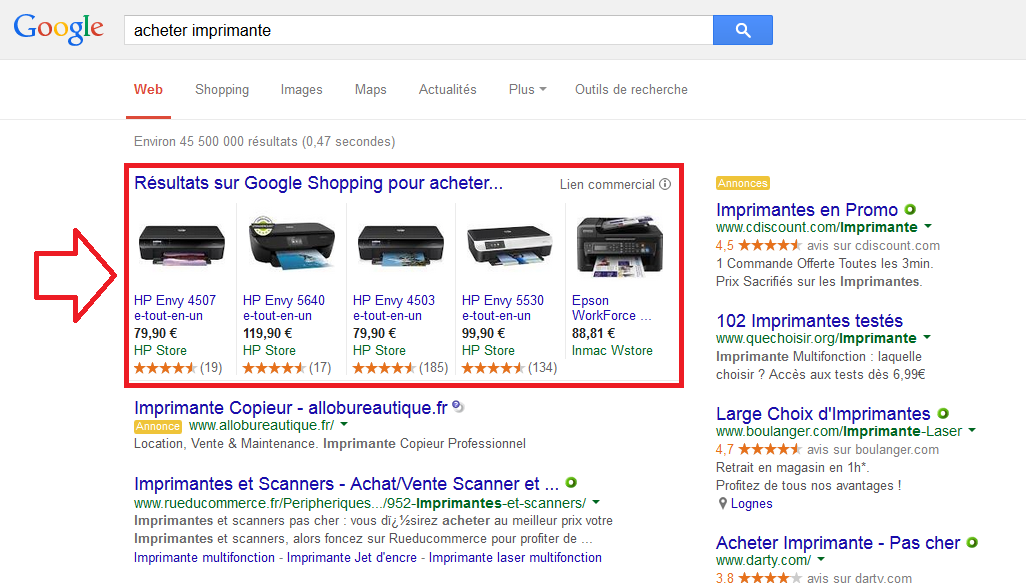Image resolution: width=1026 pixels, height=583 pixels.
Task: Open the Epson WorkForce printer image
Action: click(x=620, y=246)
